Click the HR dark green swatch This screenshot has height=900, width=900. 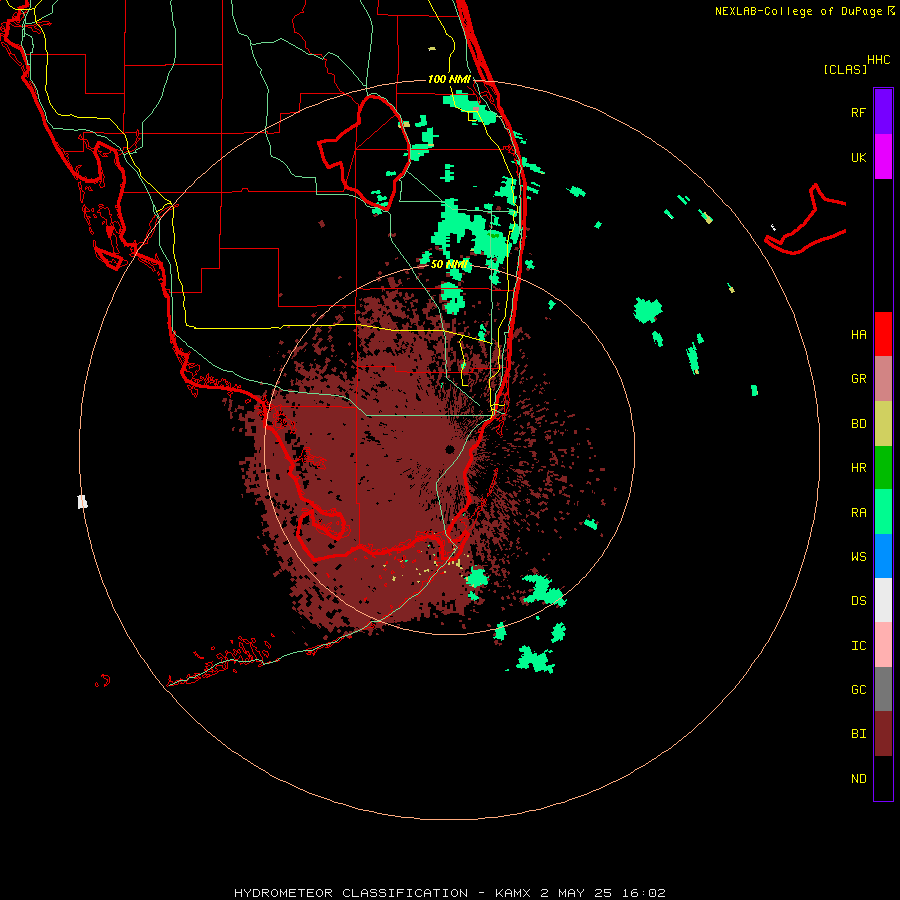pos(883,468)
